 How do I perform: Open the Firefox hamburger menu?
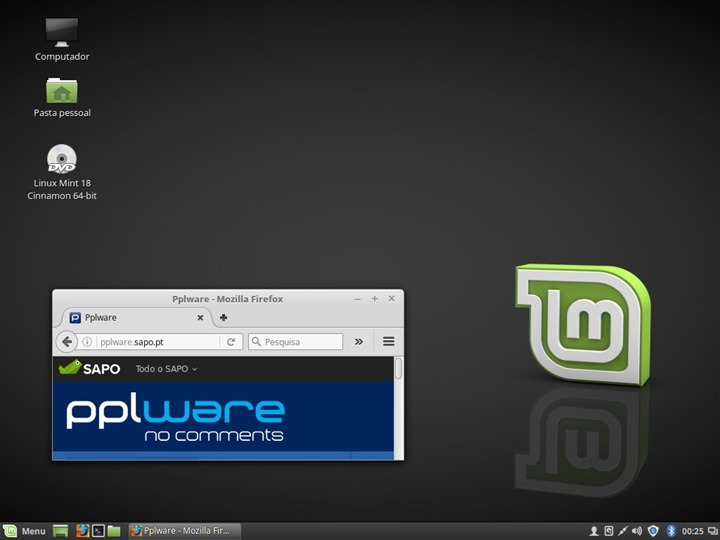pos(388,342)
